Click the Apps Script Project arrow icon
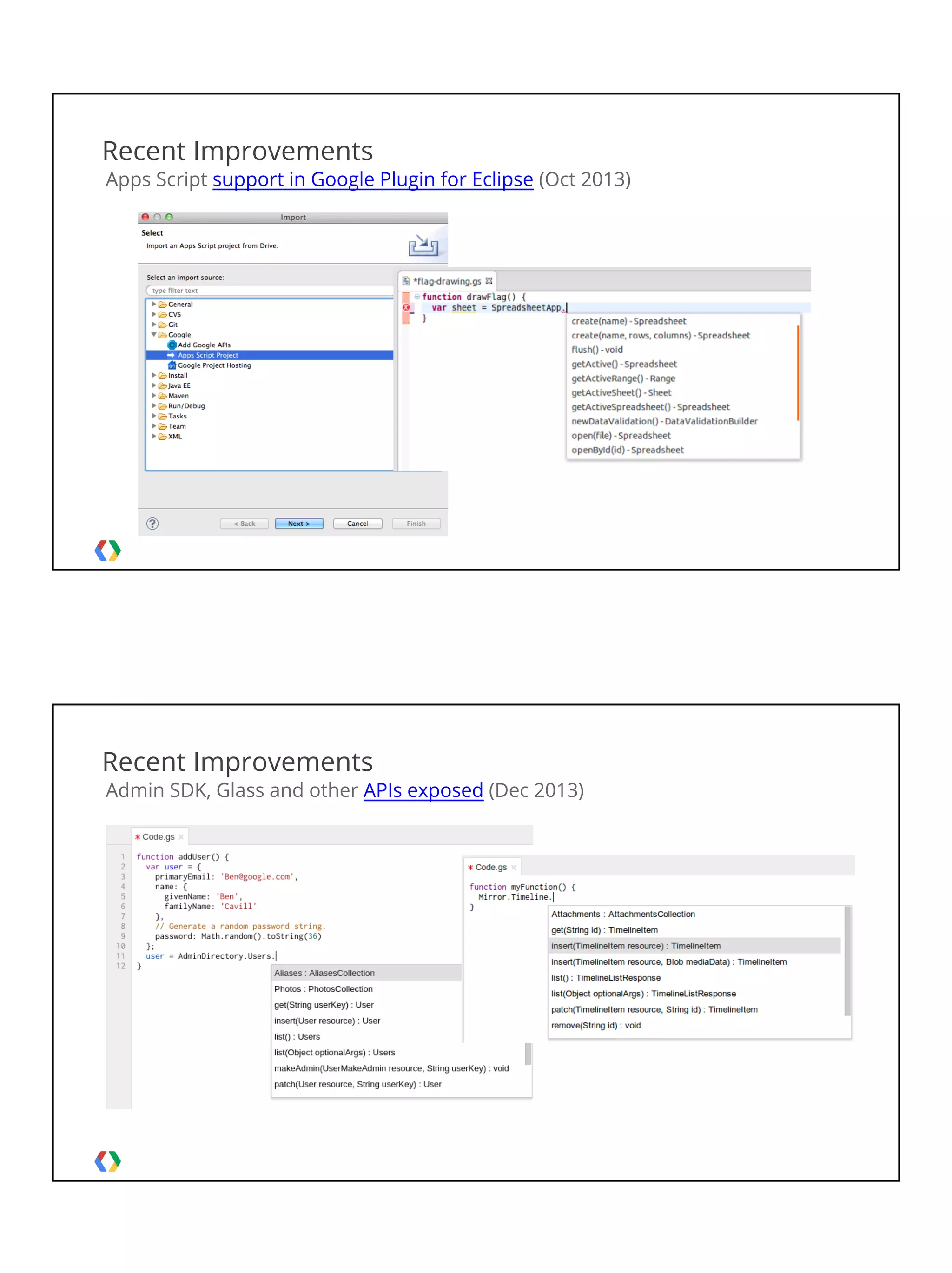952x1273 pixels. pyautogui.click(x=172, y=355)
